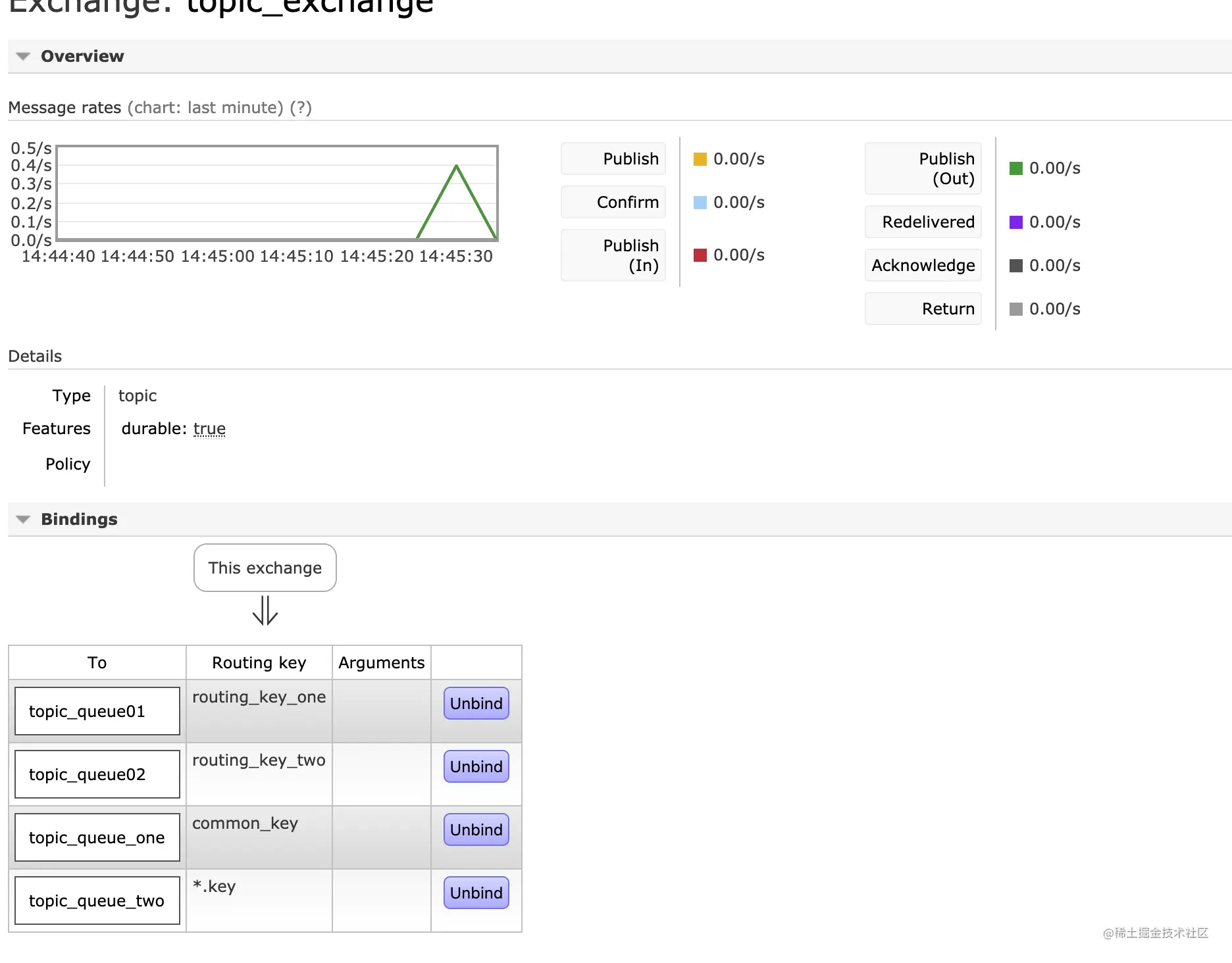
Task: Open topic_queue_two queue link
Action: pyautogui.click(x=97, y=901)
